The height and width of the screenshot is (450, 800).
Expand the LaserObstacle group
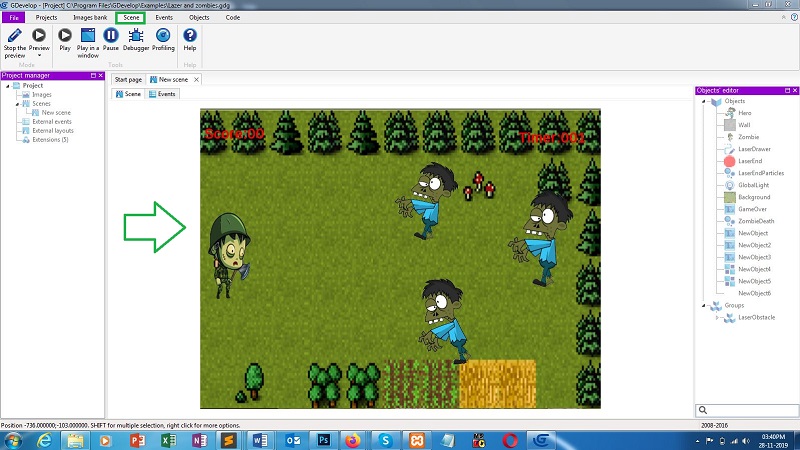[x=717, y=317]
